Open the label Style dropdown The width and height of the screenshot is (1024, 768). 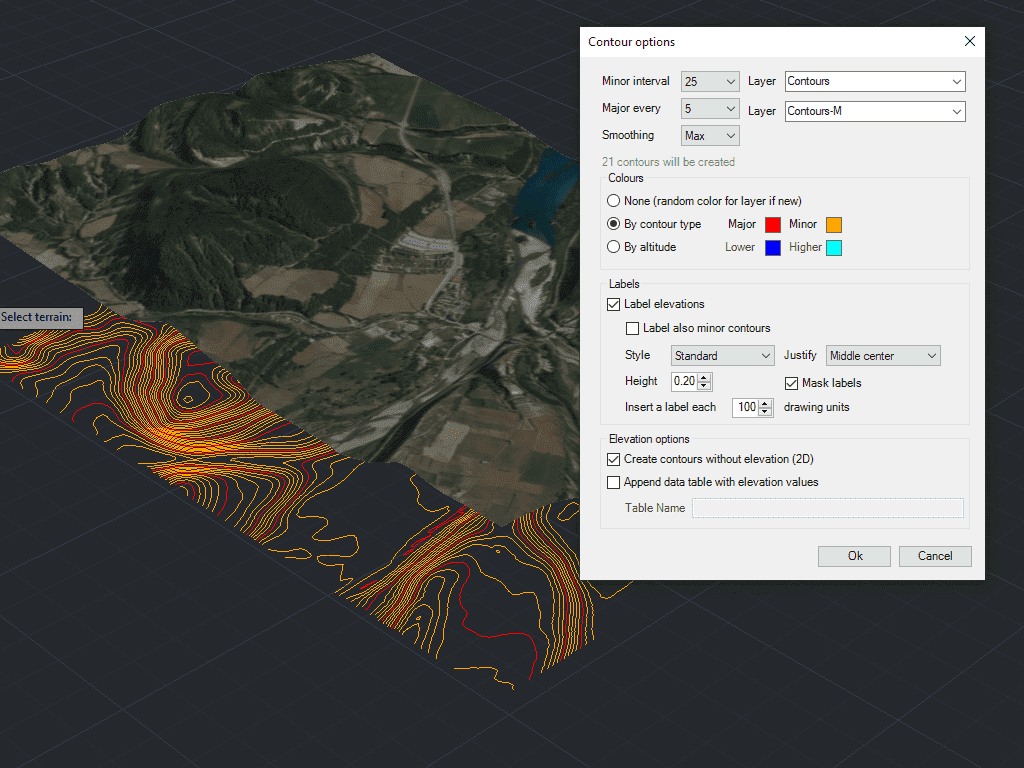point(723,356)
